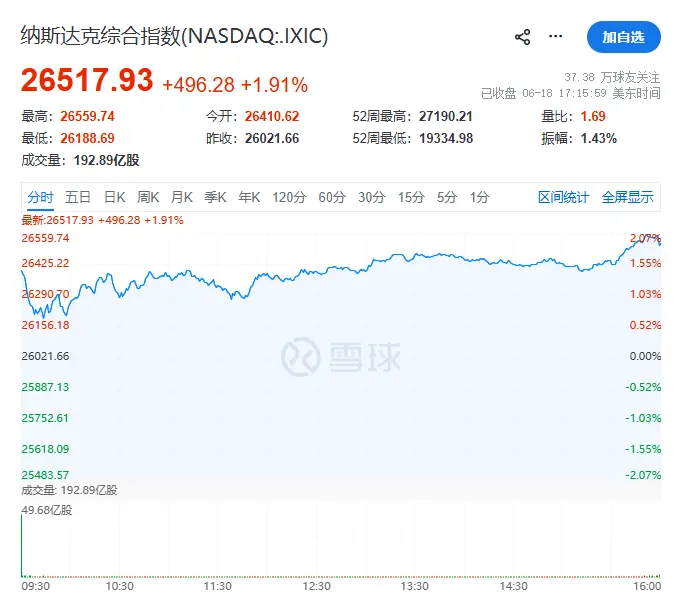
Task: Select the 年K tab
Action: (249, 197)
